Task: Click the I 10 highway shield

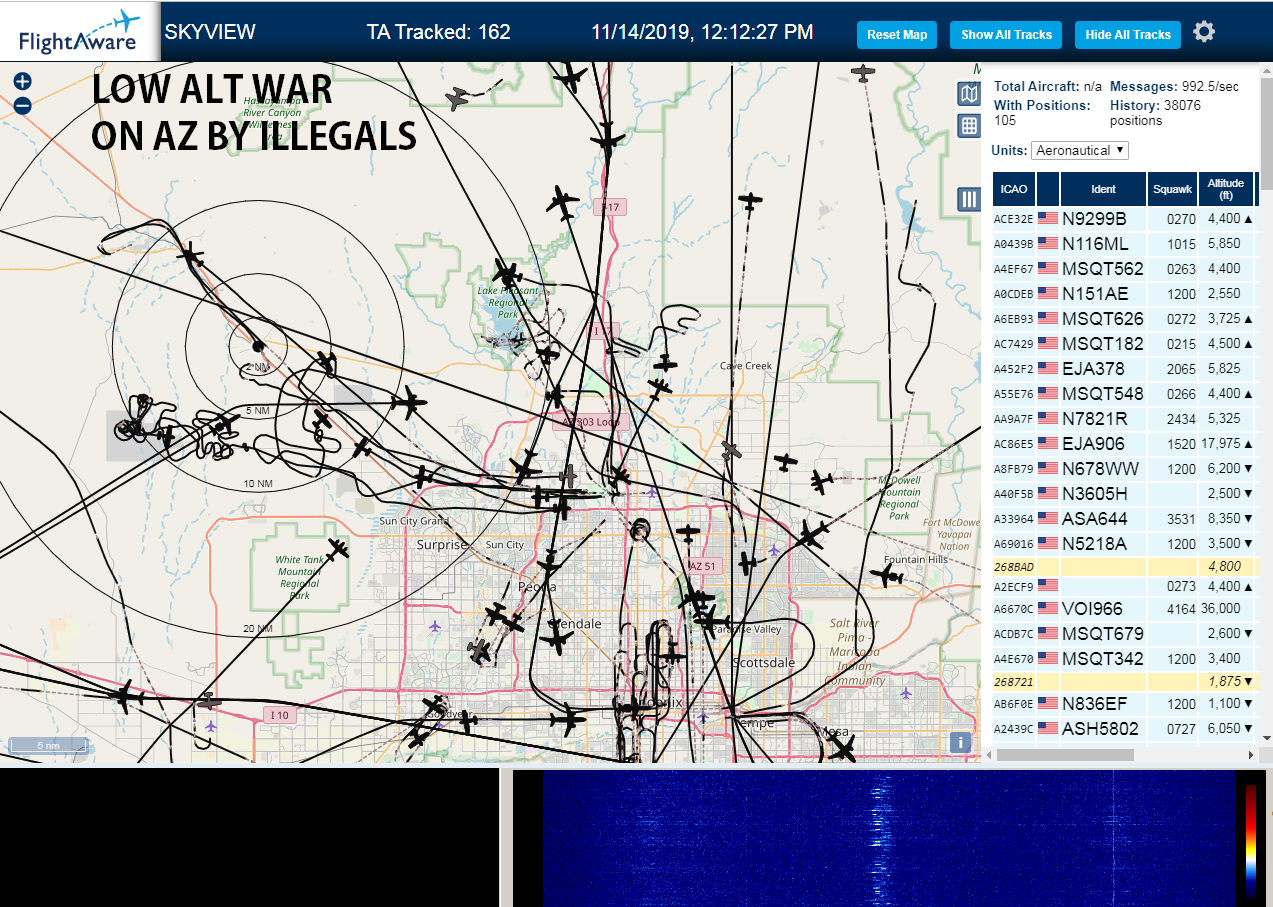Action: click(x=278, y=715)
